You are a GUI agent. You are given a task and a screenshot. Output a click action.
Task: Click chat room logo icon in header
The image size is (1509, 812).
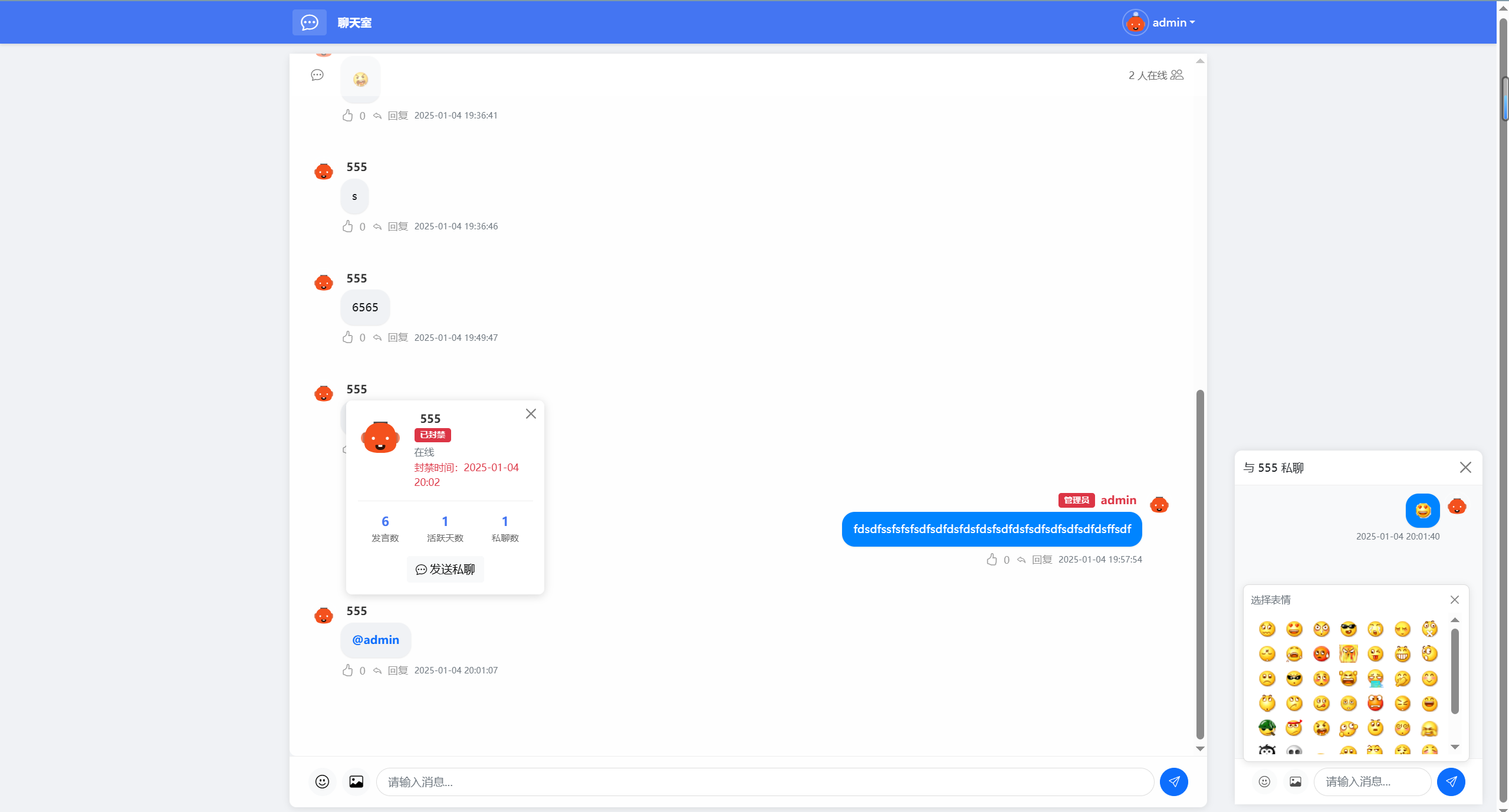click(309, 22)
